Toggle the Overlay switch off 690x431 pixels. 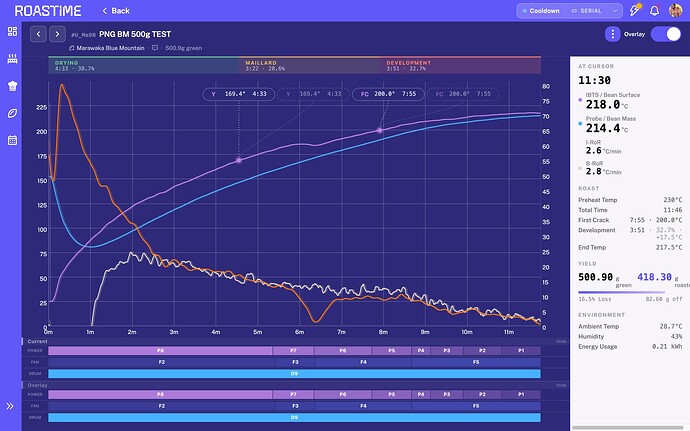(x=666, y=34)
